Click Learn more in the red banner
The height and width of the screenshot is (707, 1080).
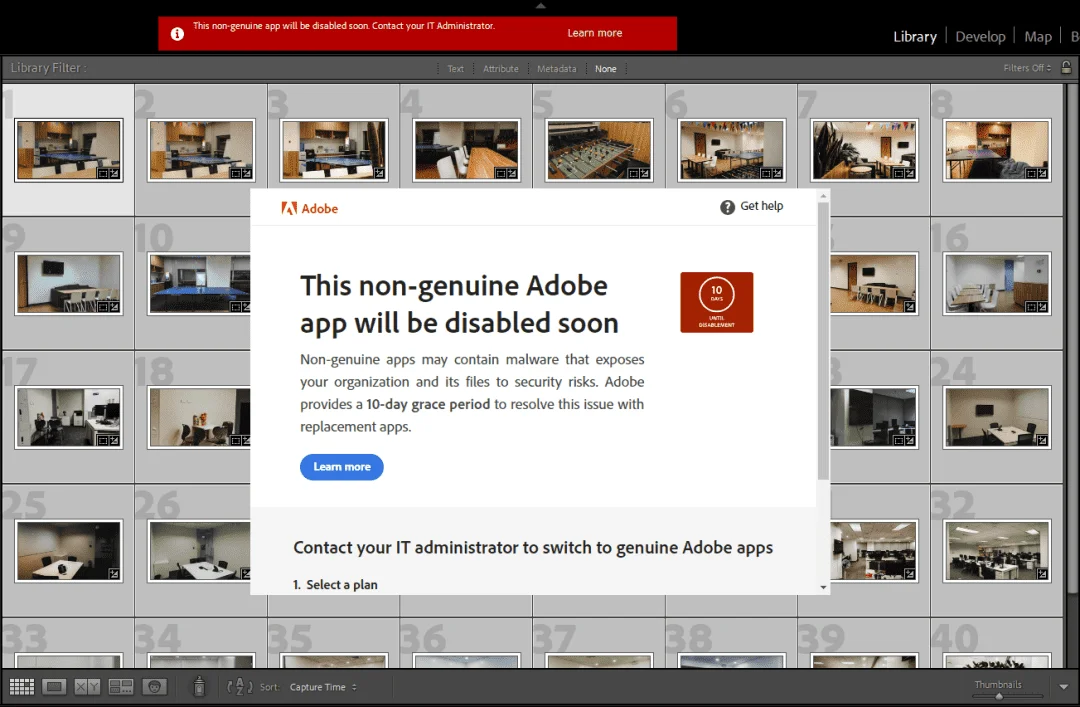click(x=594, y=33)
